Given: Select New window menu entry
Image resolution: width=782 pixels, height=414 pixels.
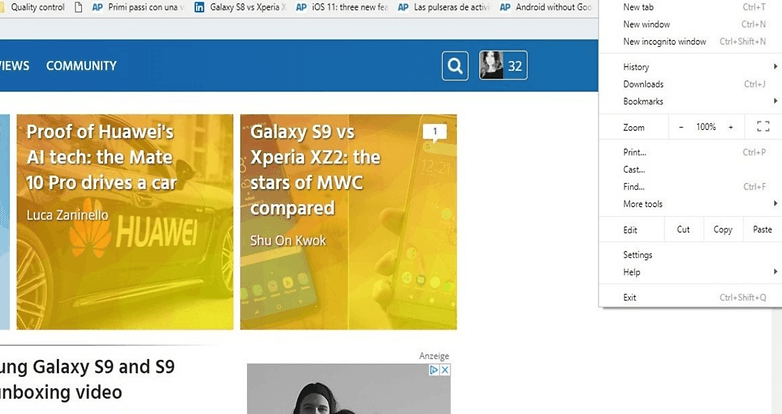Looking at the screenshot, I should 690,24.
